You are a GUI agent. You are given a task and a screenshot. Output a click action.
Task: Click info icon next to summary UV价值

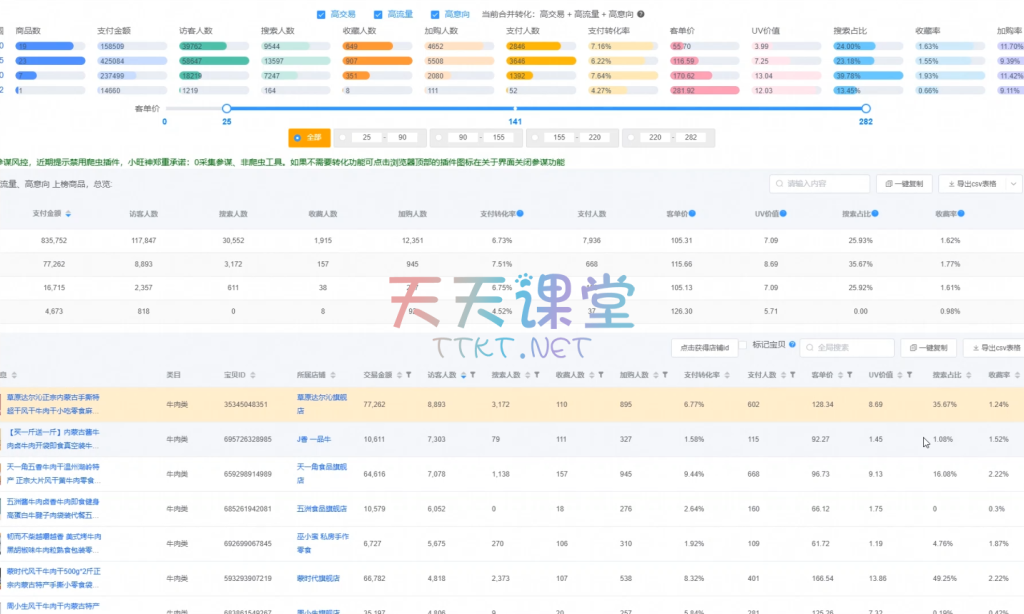[786, 214]
